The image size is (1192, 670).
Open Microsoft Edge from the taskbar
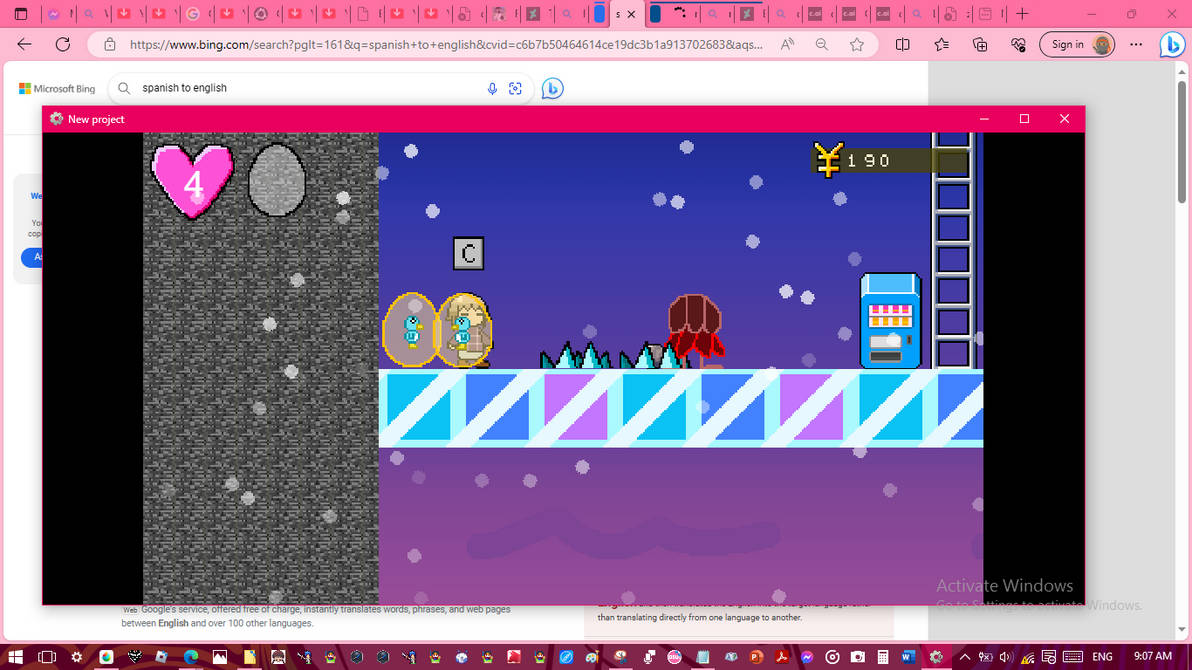pyautogui.click(x=191, y=656)
